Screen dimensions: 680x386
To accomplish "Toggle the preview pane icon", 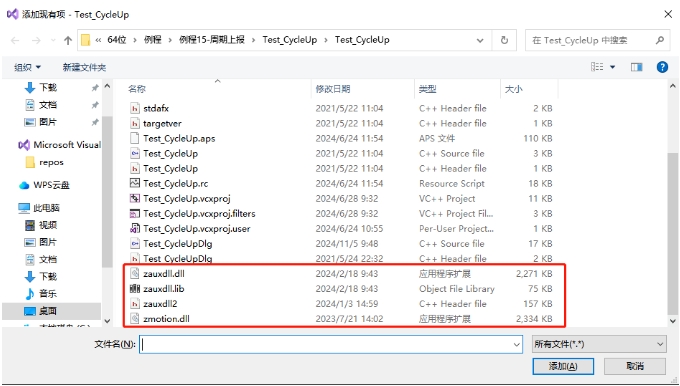I will pos(636,67).
